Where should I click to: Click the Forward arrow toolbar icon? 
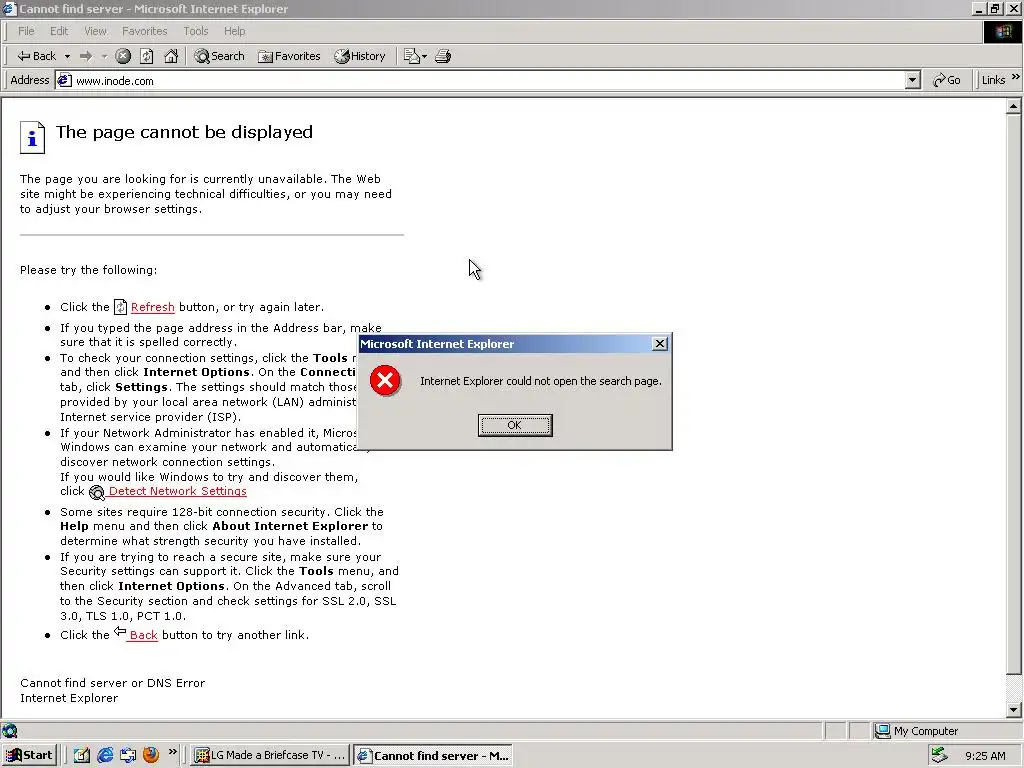86,56
